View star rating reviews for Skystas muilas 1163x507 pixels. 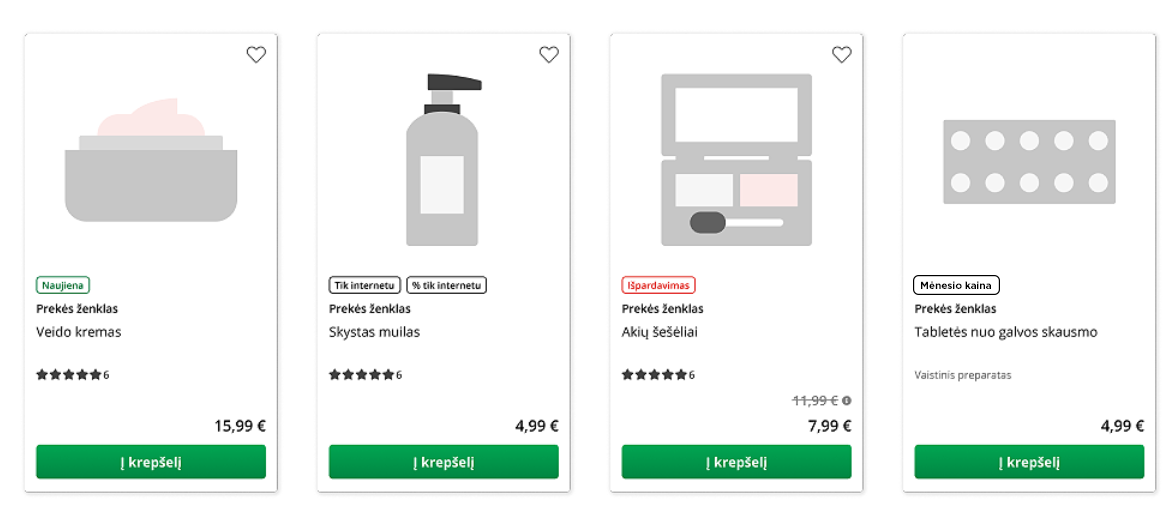point(365,375)
